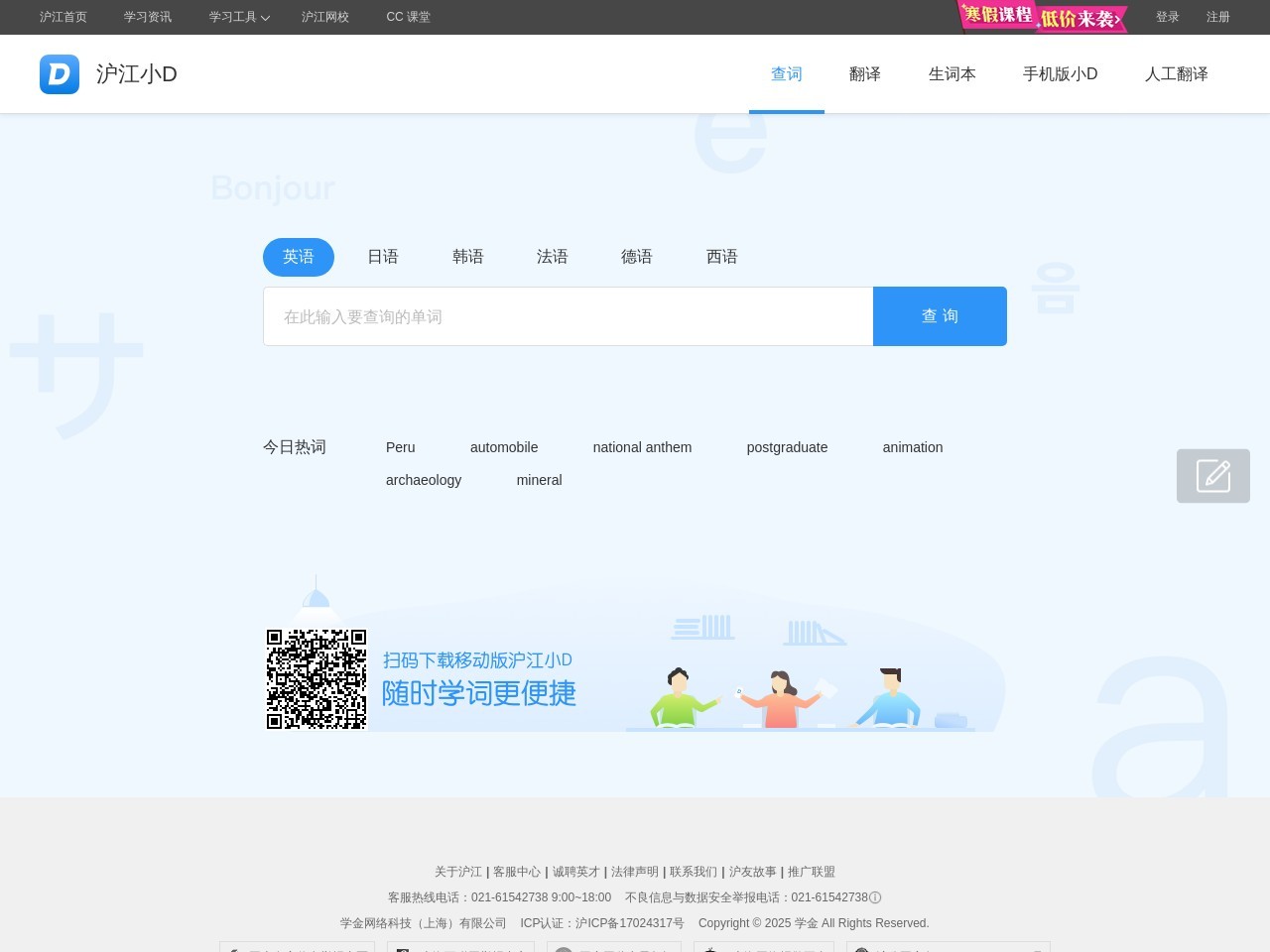Expand the 学习工具 dropdown menu
The width and height of the screenshot is (1270, 952).
pyautogui.click(x=238, y=17)
